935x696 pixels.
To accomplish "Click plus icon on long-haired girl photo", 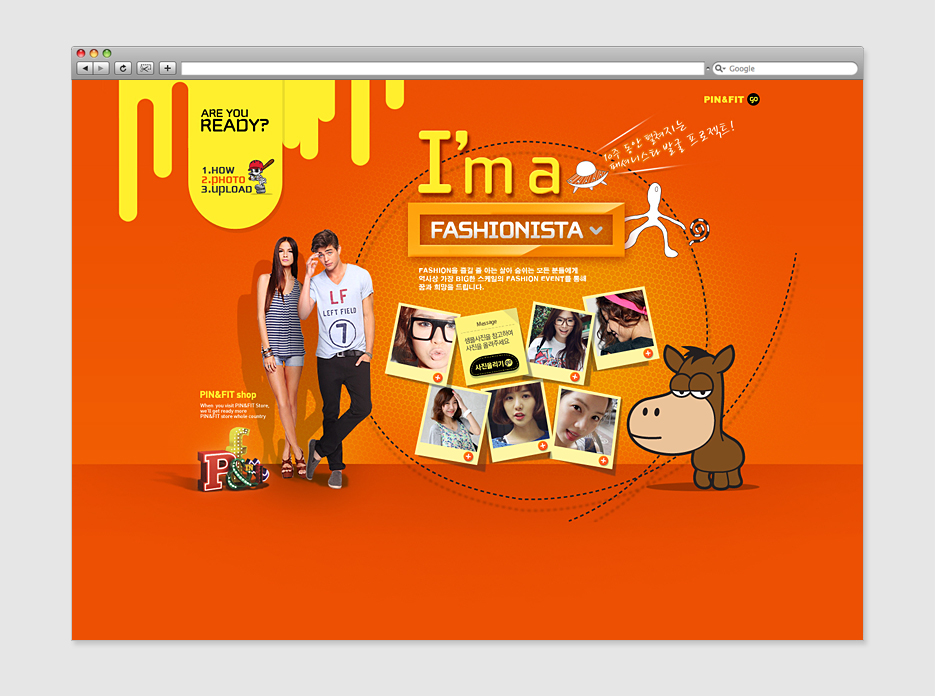I will [x=575, y=376].
